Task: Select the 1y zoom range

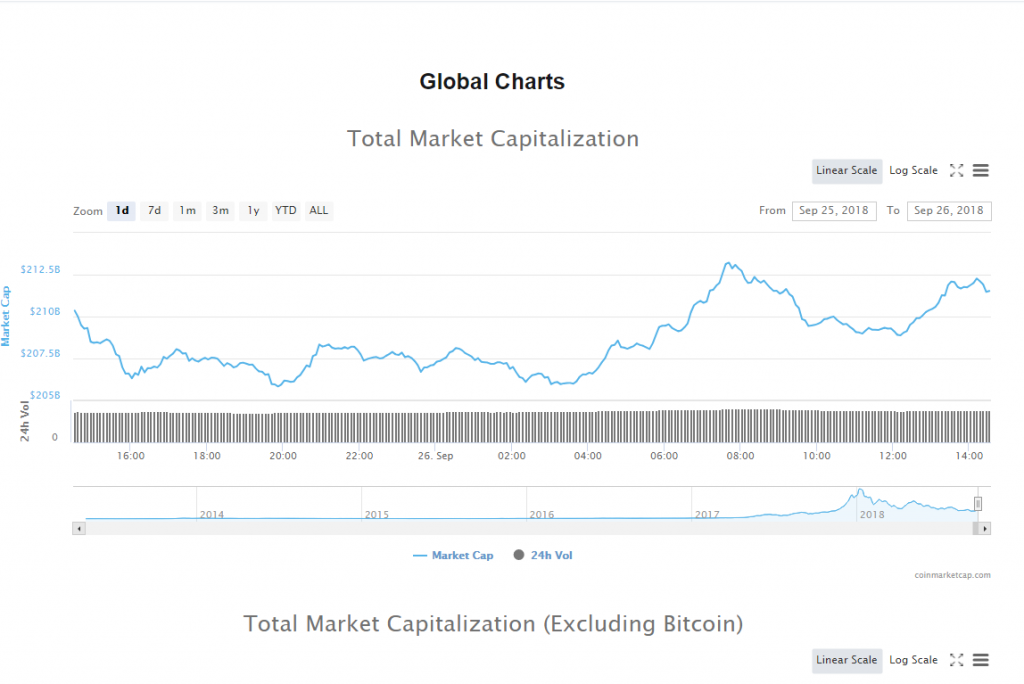Action: 253,211
